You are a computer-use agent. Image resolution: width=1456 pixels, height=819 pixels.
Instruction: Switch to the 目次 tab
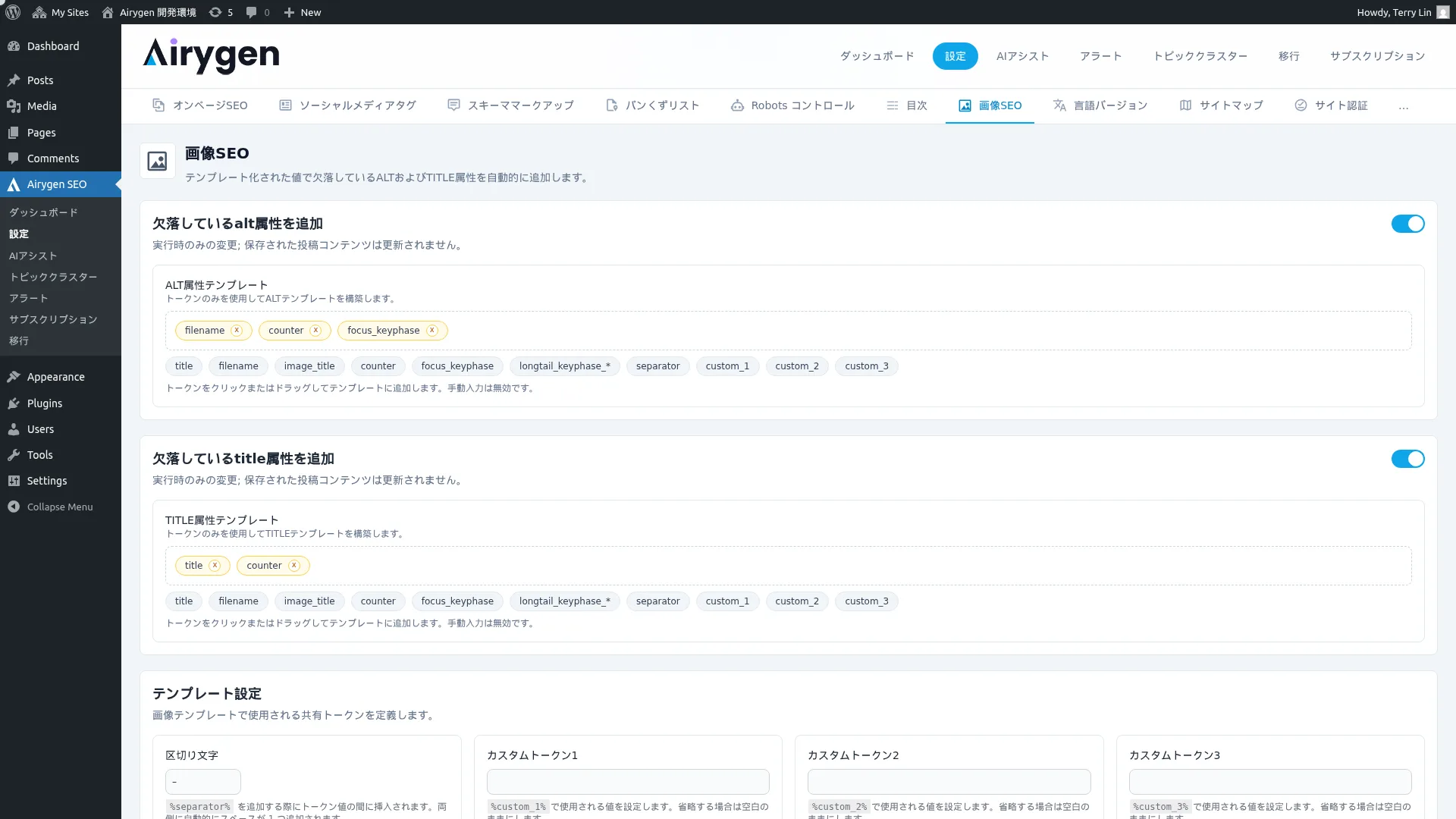(x=907, y=105)
